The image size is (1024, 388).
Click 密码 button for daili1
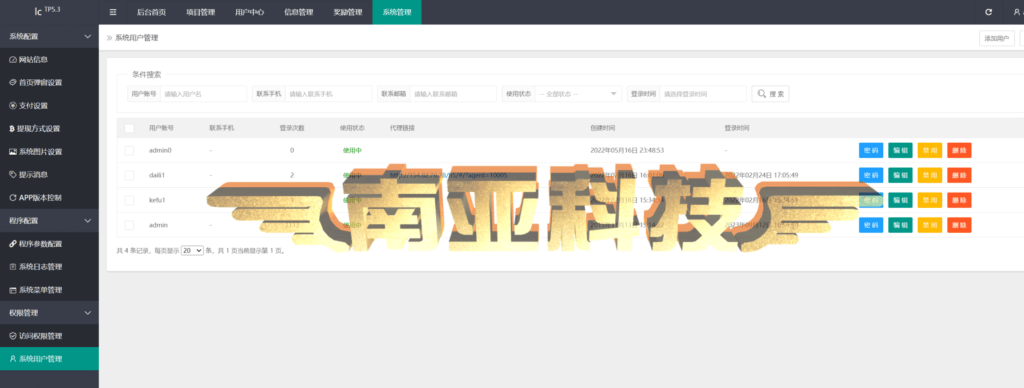[x=871, y=175]
